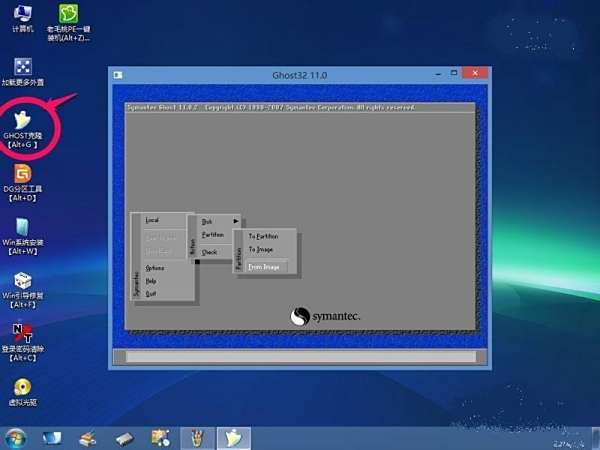Select Local in the Ghost main menu
Image resolution: width=600 pixels, height=450 pixels.
152,220
